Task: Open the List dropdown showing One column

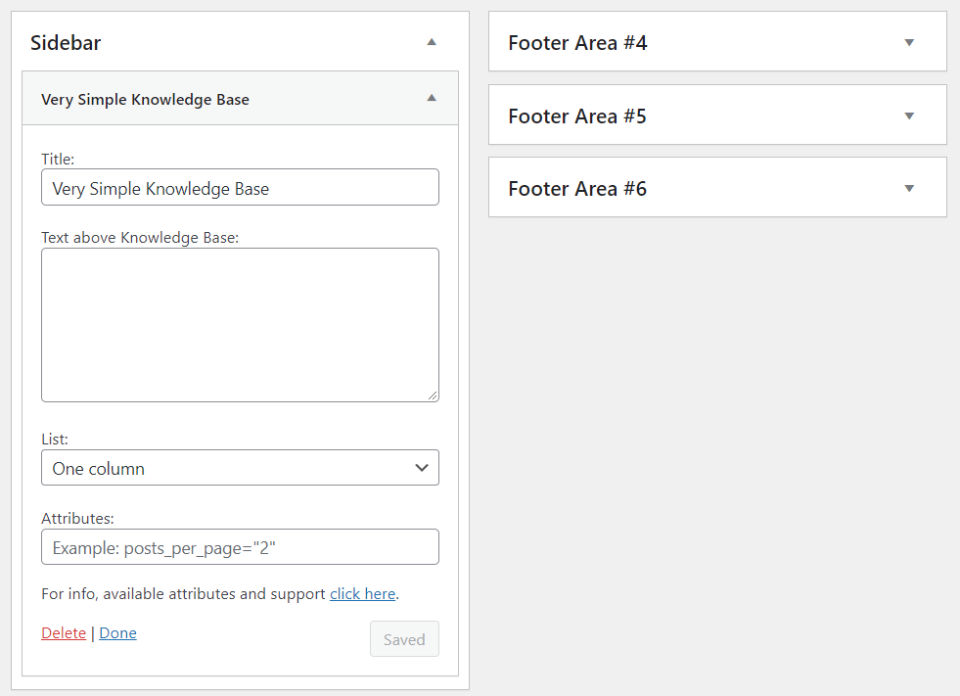Action: [240, 468]
